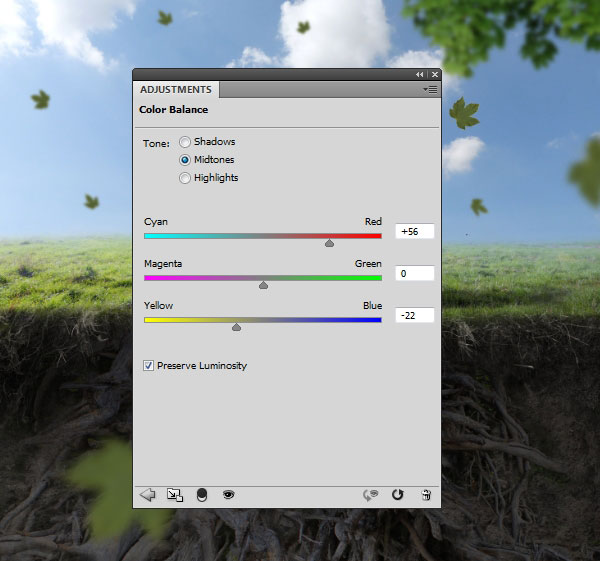Click the Magenta label
This screenshot has height=561, width=600.
point(163,264)
